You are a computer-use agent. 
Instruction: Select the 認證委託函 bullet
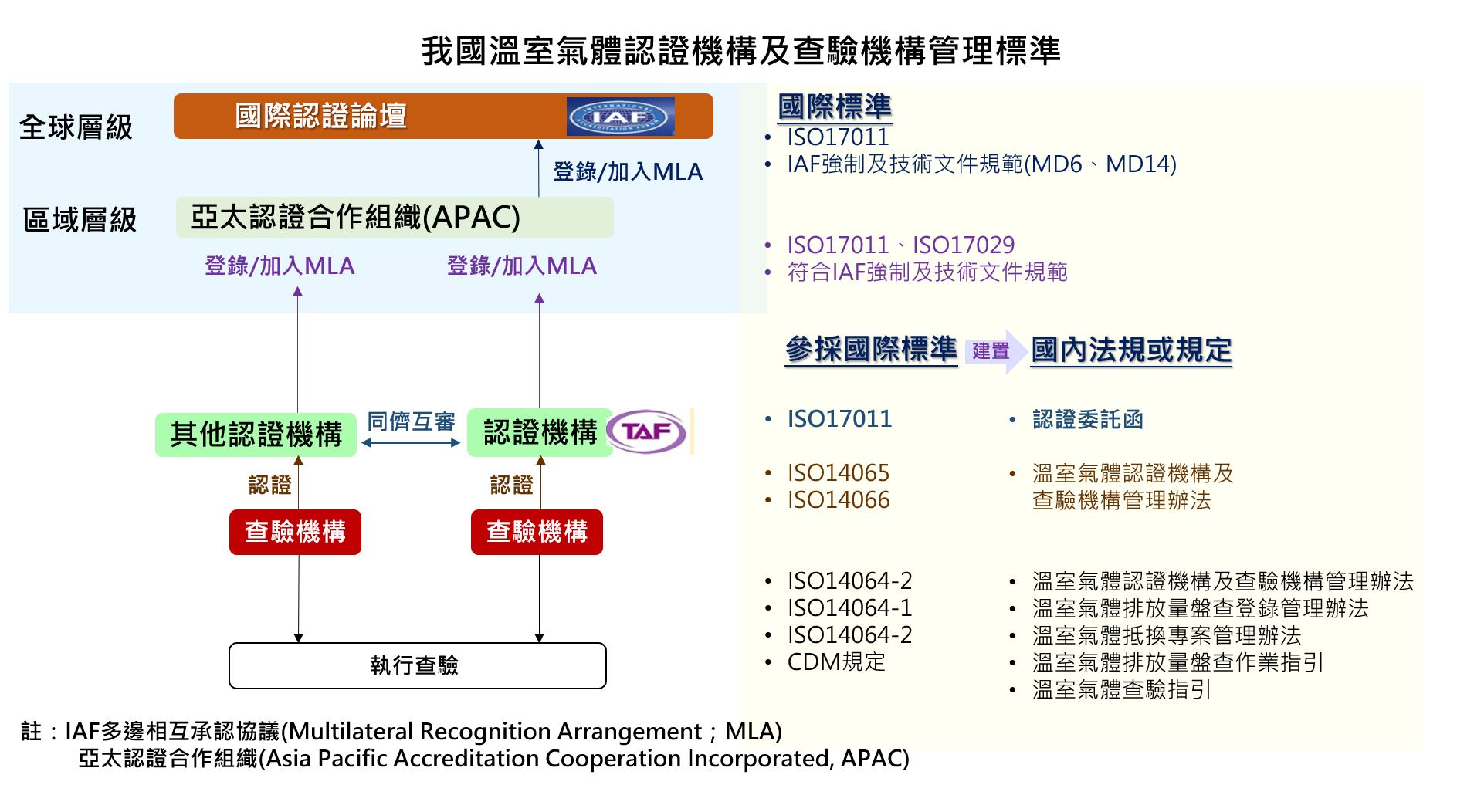point(1087,419)
